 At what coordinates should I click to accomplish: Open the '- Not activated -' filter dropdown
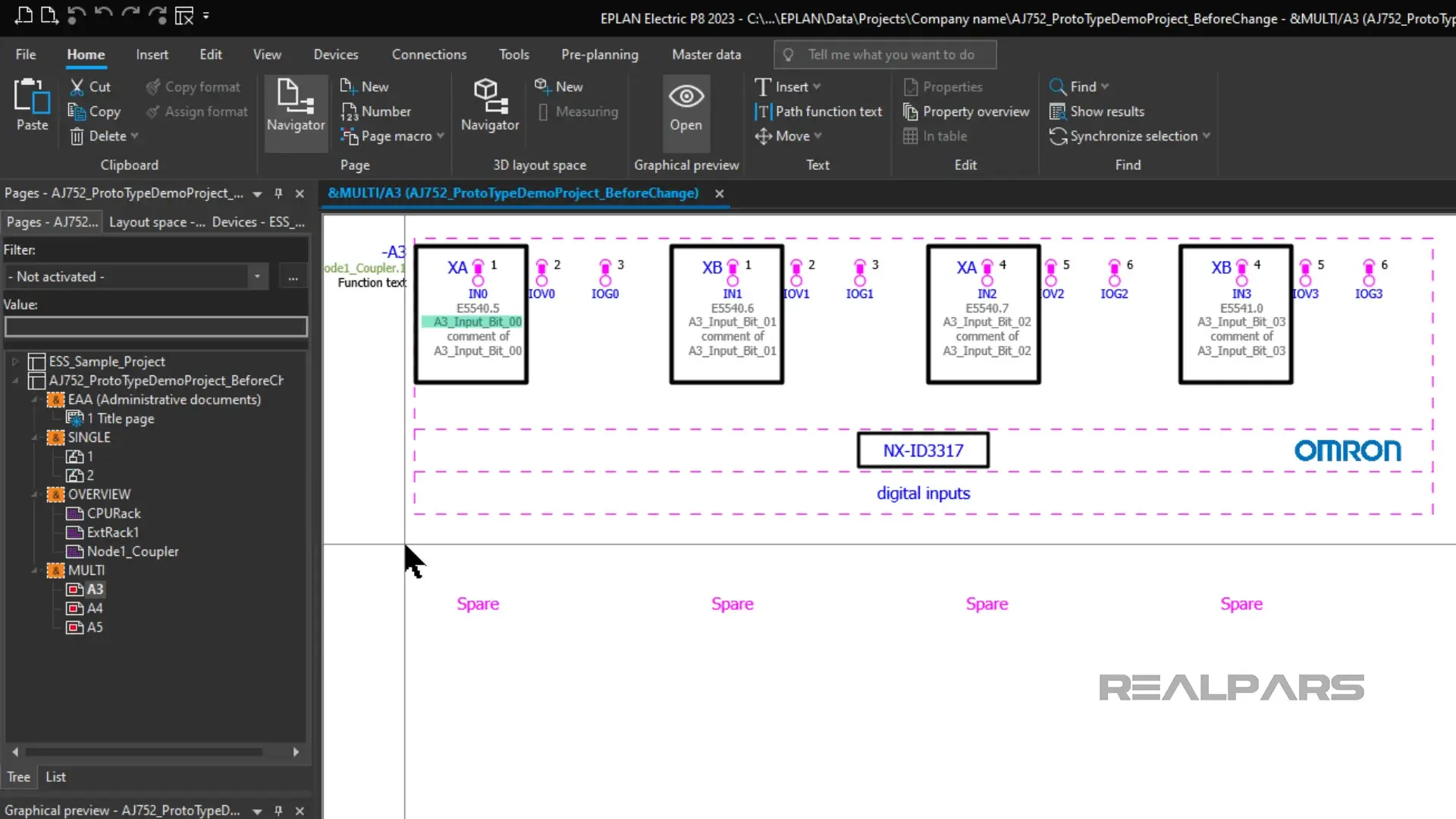point(257,276)
